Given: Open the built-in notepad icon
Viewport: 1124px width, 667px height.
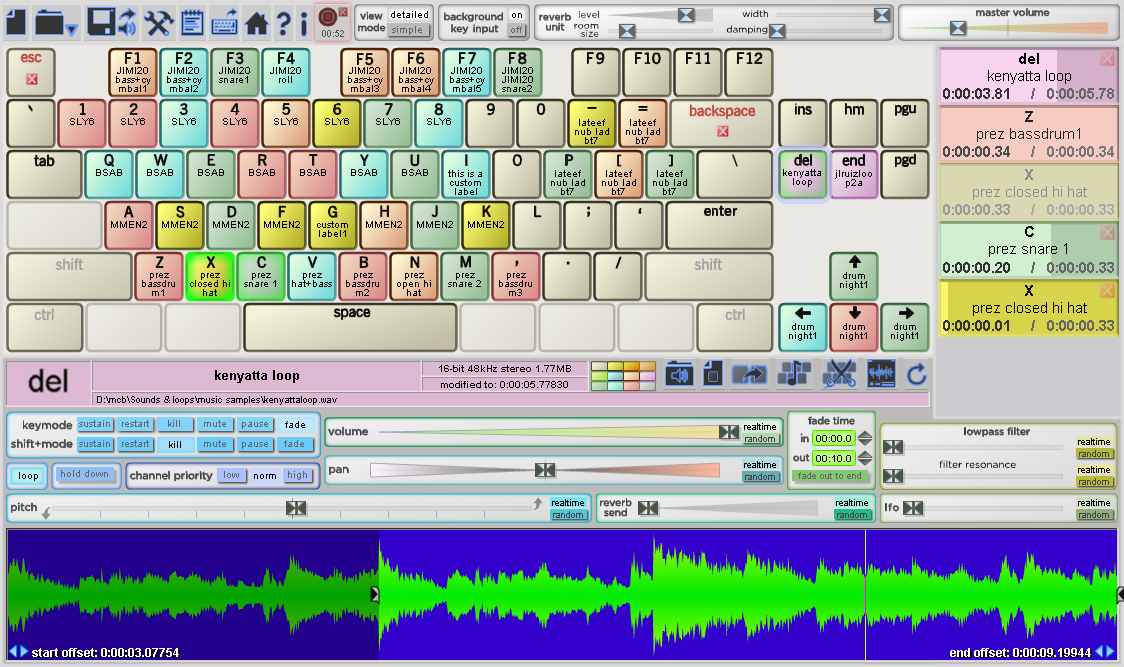Looking at the screenshot, I should point(192,22).
